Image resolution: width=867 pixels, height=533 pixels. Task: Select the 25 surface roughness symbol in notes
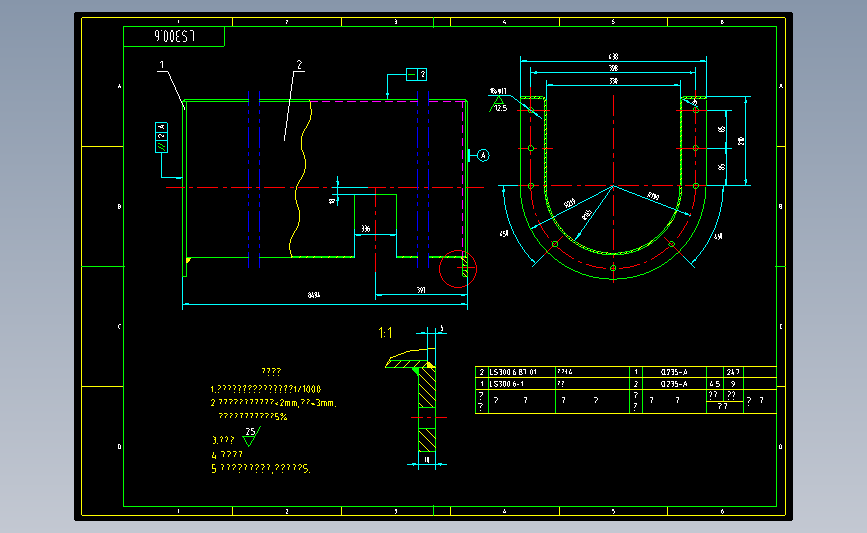click(x=250, y=436)
